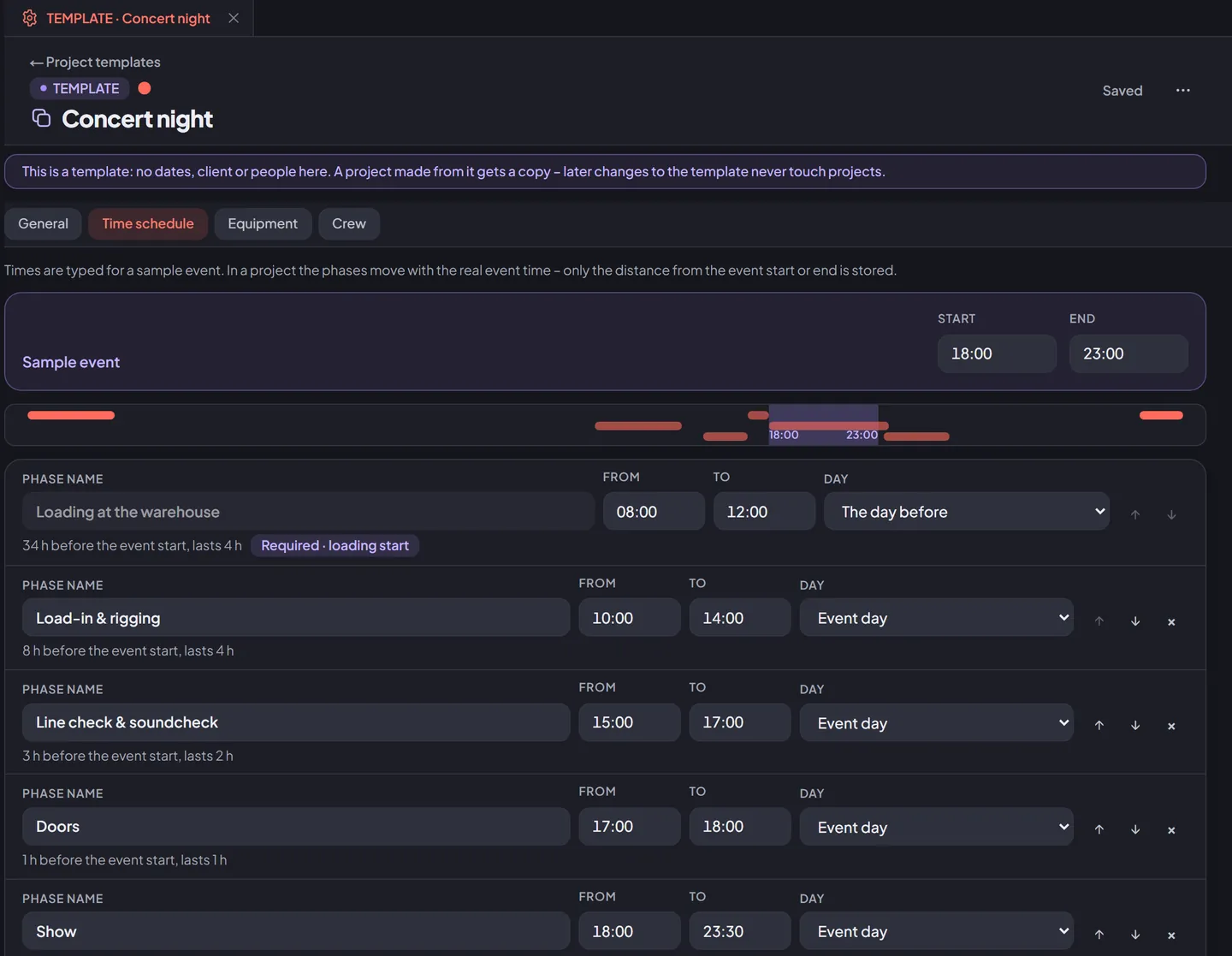The image size is (1232, 956).
Task: Go back to Project templates
Action: point(95,62)
